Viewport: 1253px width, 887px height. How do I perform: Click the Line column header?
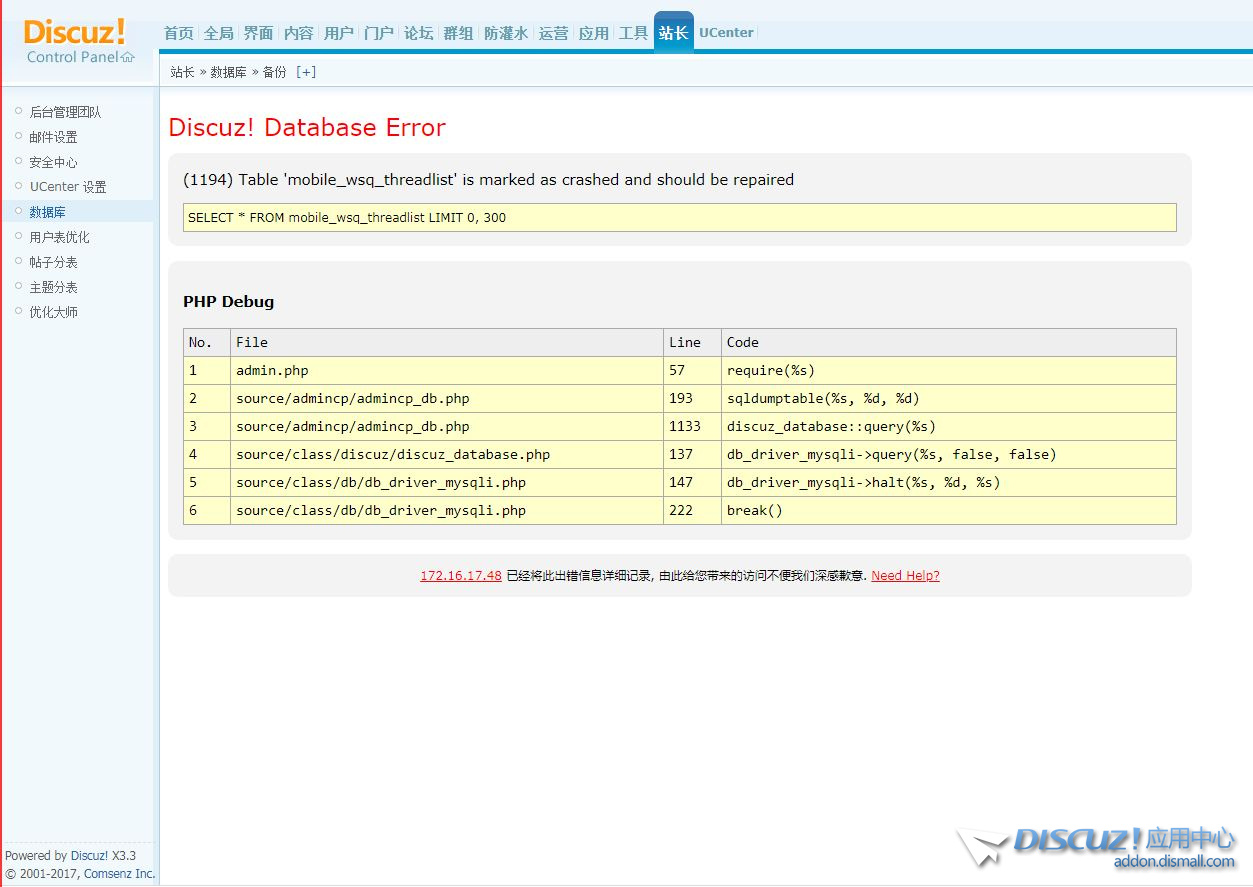[x=692, y=343]
